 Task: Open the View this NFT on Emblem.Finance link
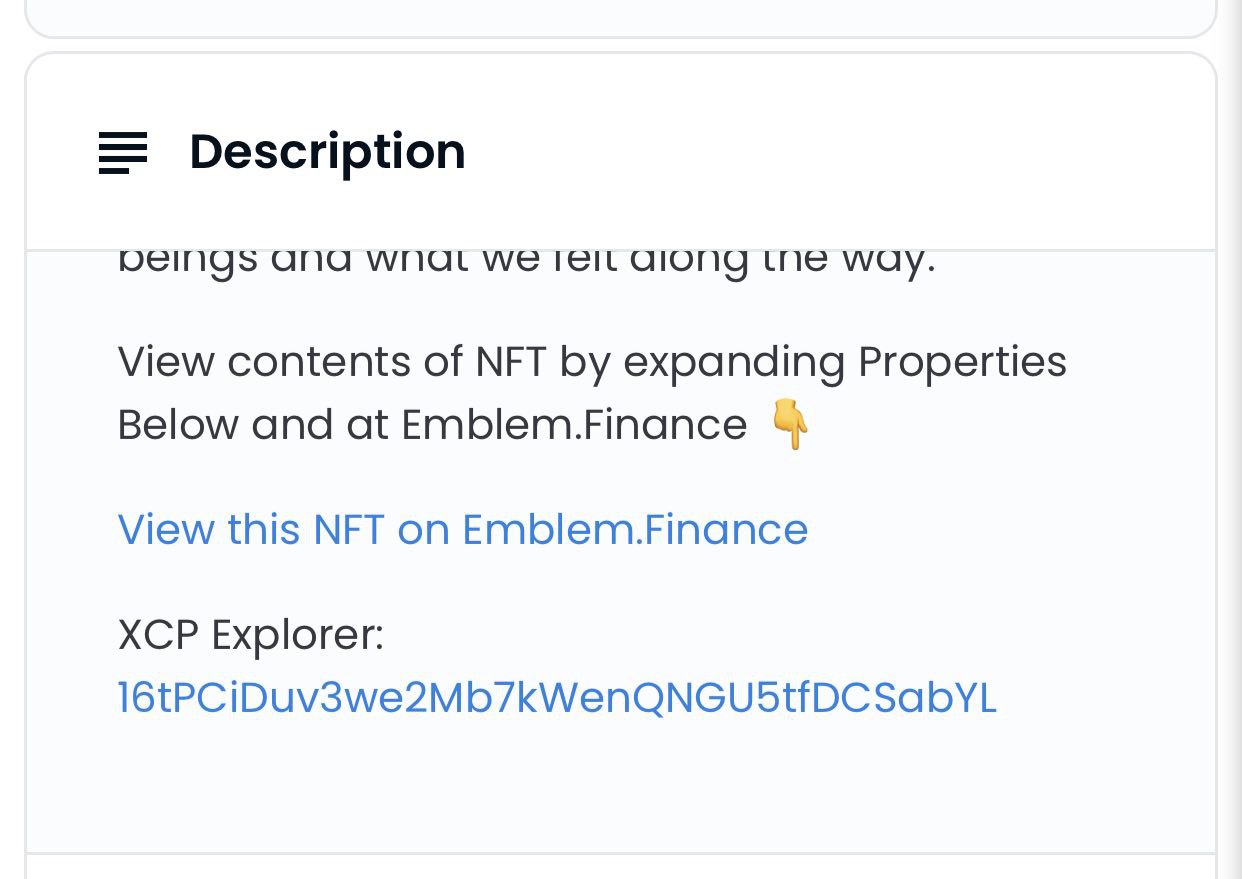[x=462, y=529]
